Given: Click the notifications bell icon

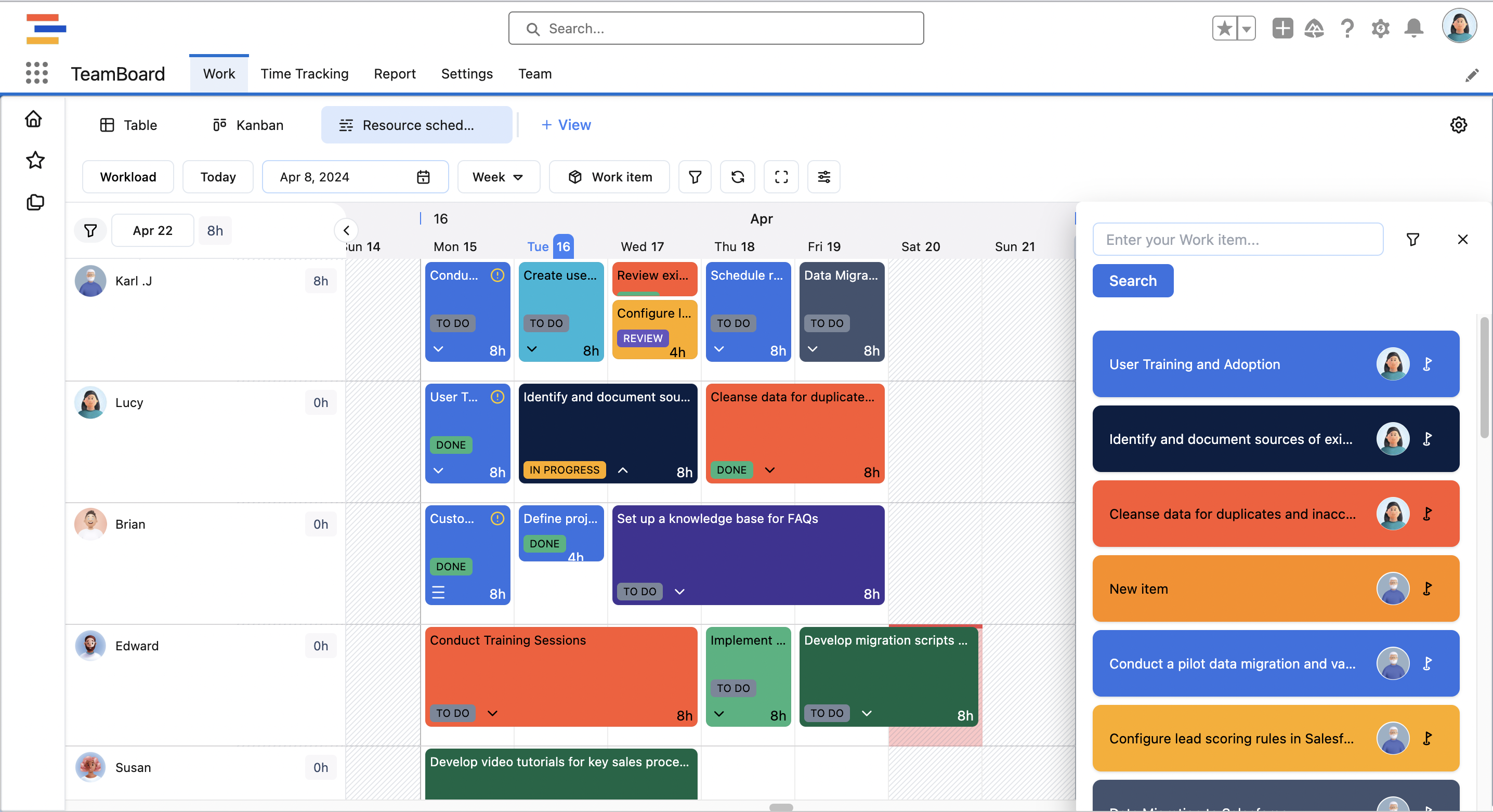Looking at the screenshot, I should (x=1413, y=28).
